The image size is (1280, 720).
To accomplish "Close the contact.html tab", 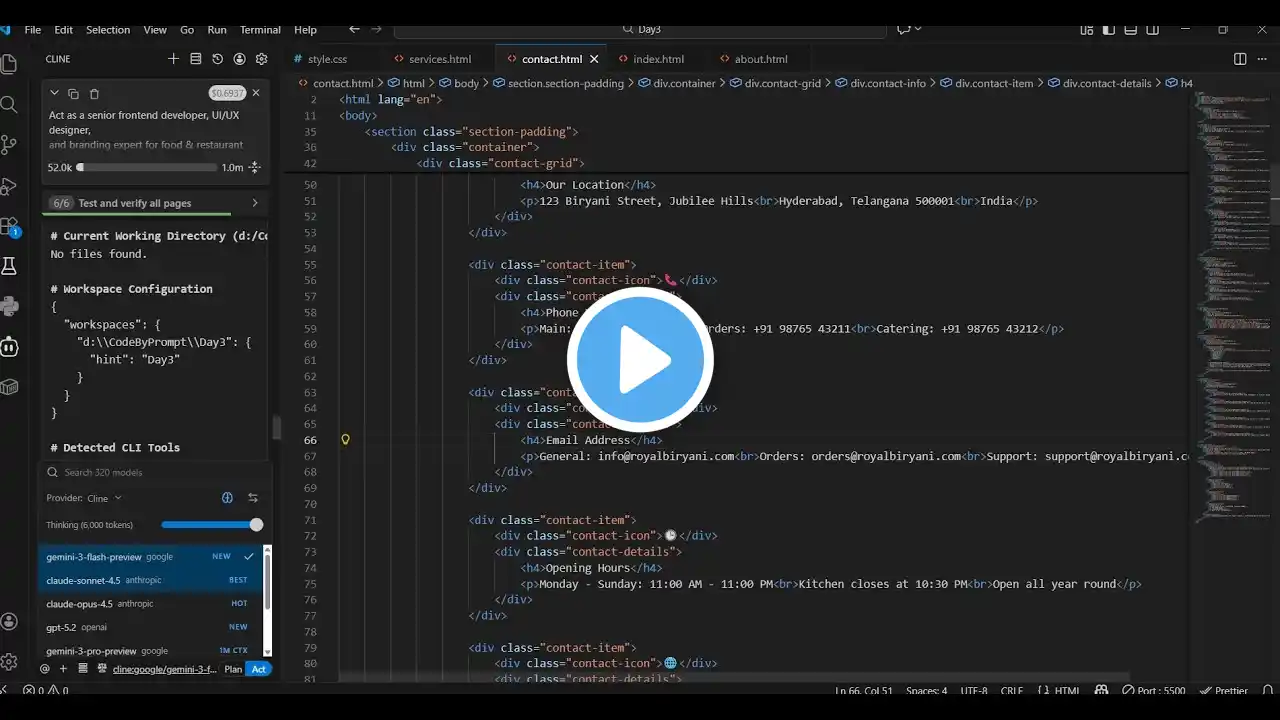I will pyautogui.click(x=594, y=59).
